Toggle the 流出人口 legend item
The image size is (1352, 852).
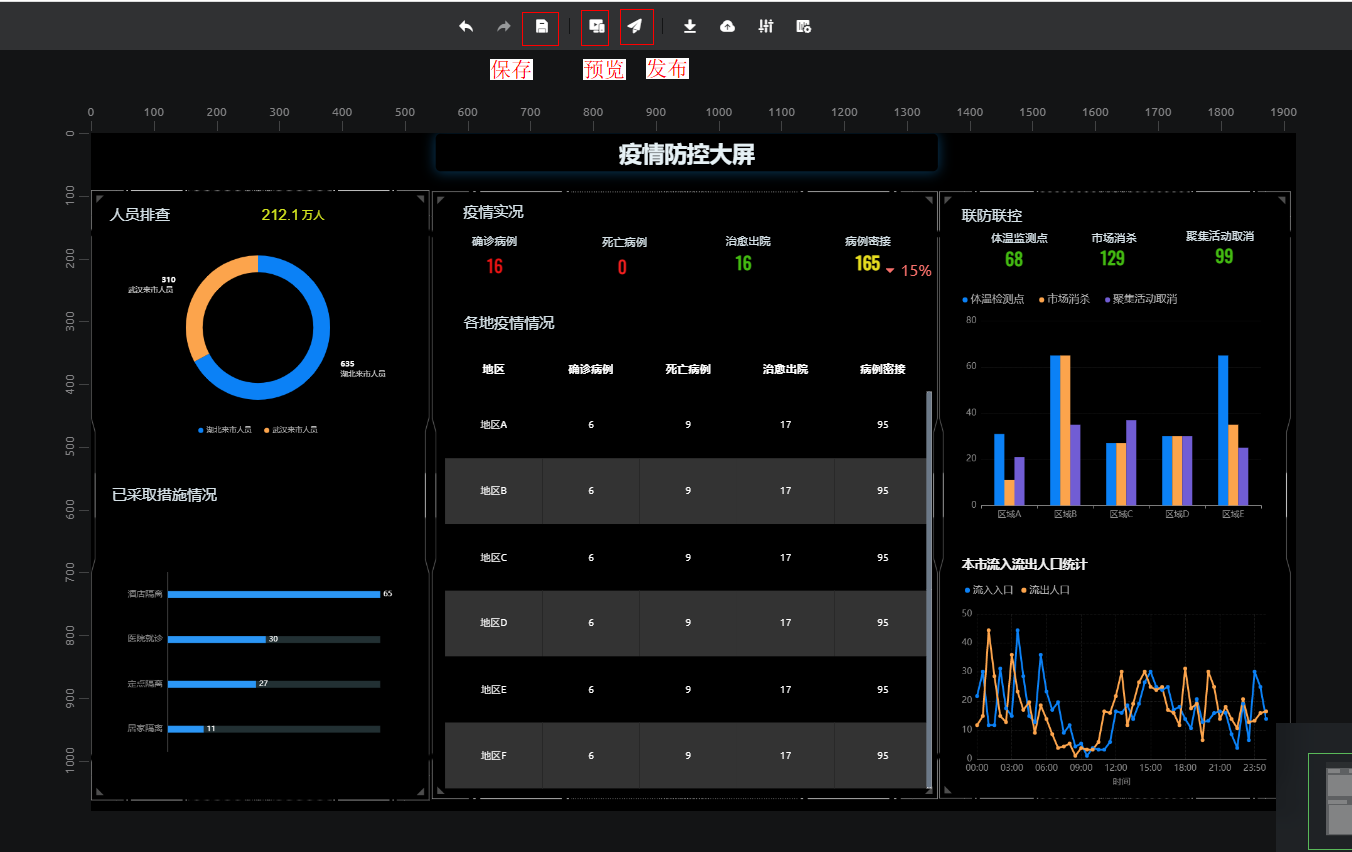pos(1045,590)
